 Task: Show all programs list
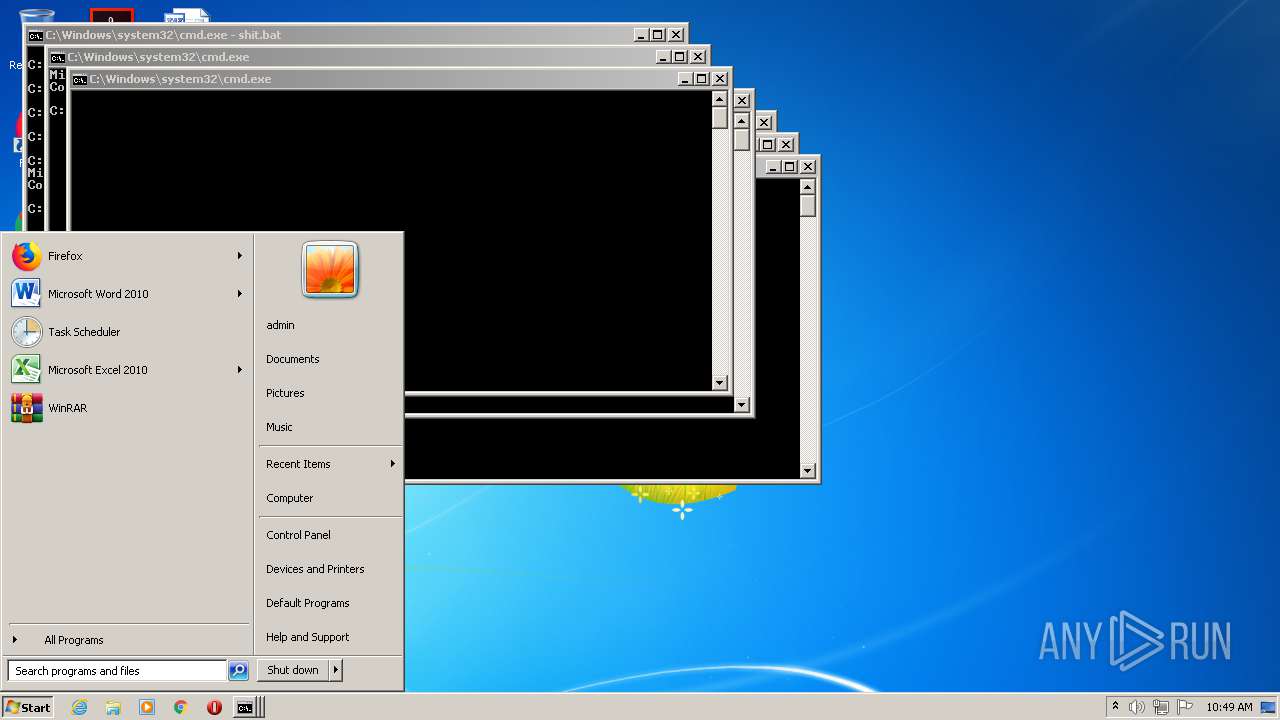[73, 640]
